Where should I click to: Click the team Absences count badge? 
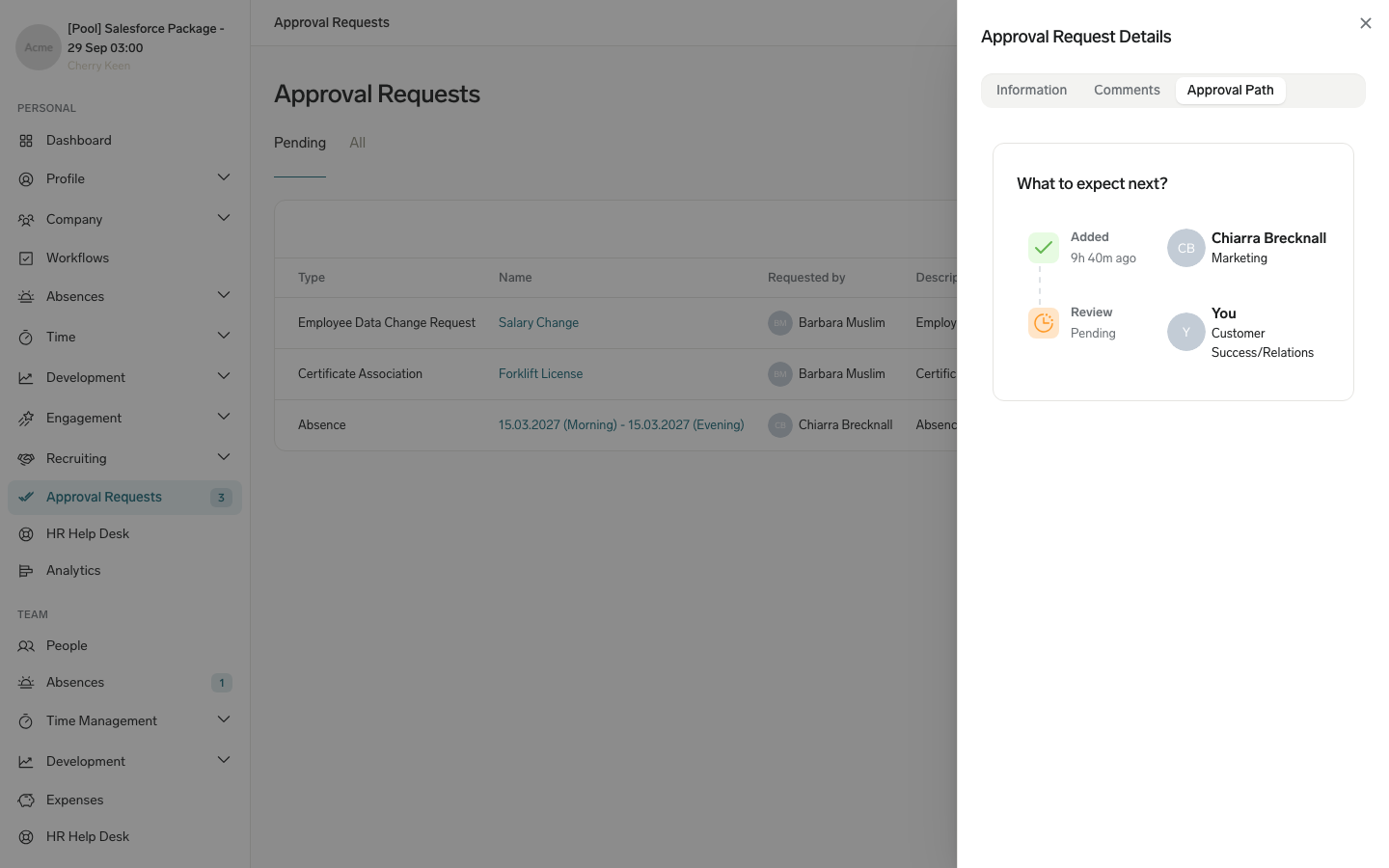(x=221, y=683)
